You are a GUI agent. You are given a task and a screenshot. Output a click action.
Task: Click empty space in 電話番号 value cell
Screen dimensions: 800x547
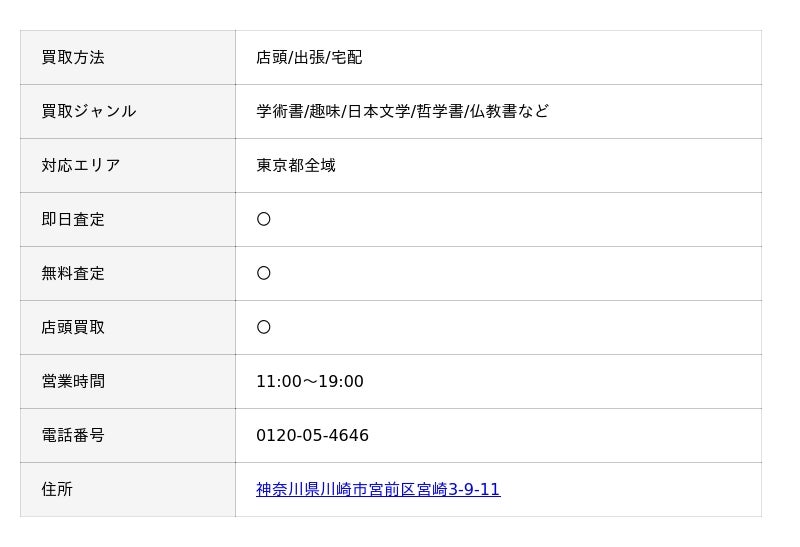point(561,436)
